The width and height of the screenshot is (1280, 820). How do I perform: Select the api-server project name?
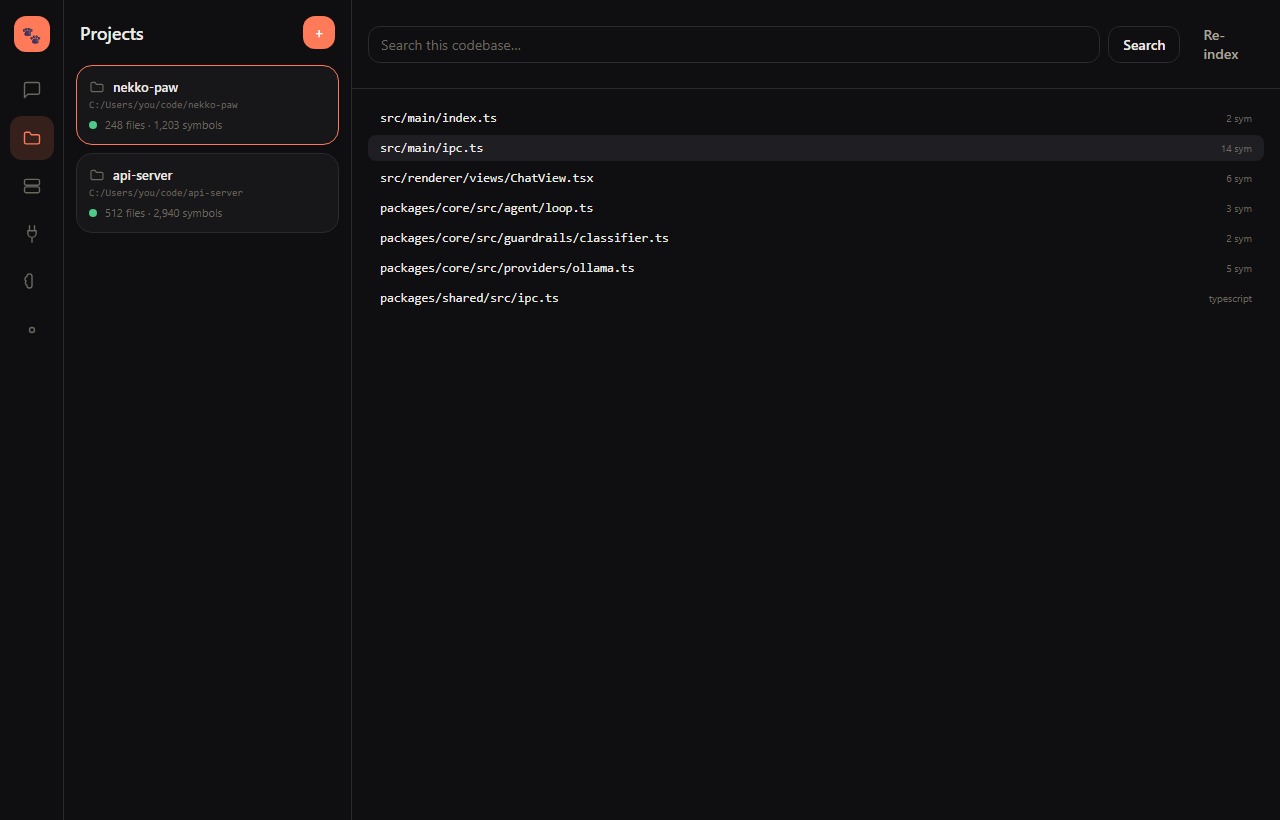point(142,175)
